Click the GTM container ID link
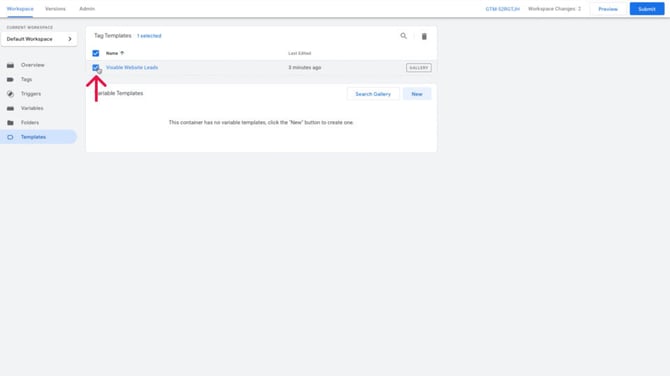 point(502,9)
